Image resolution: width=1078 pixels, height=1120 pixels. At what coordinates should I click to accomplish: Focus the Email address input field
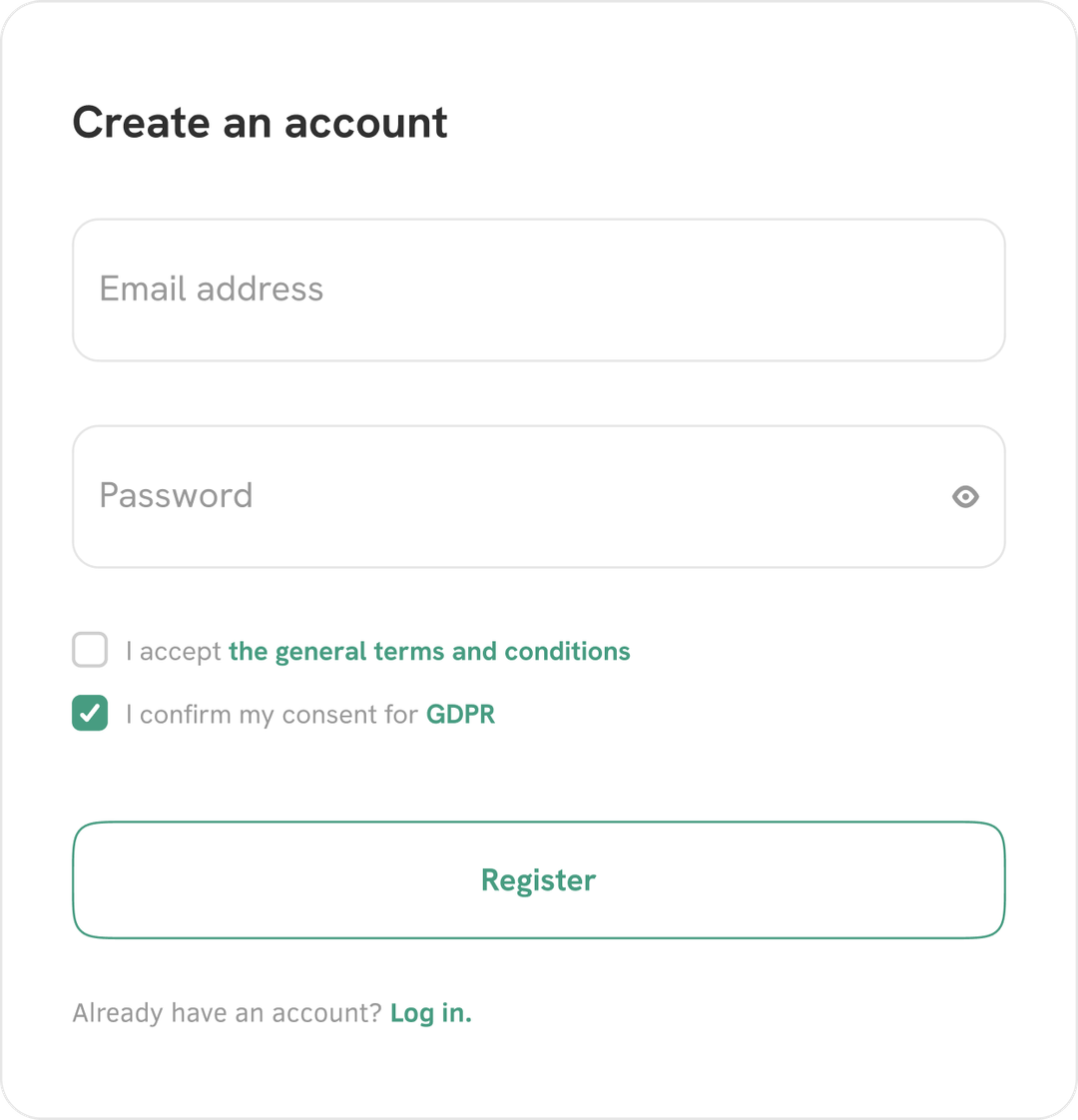tap(539, 290)
